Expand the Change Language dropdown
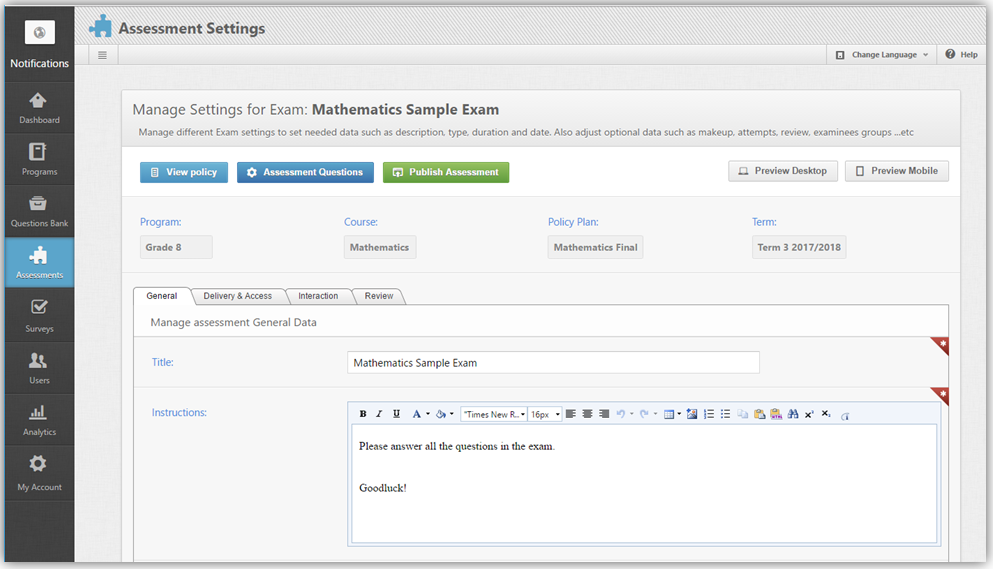Screen dimensions: 993x569 (882, 55)
